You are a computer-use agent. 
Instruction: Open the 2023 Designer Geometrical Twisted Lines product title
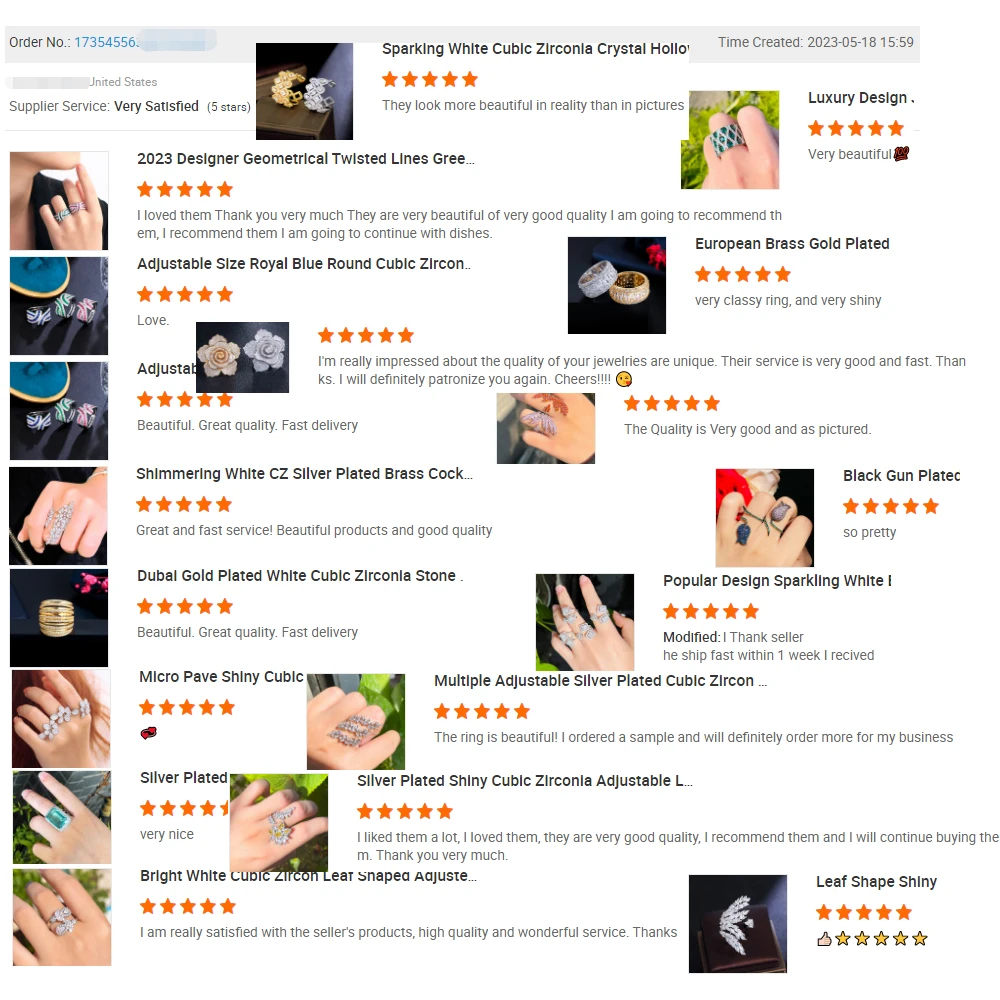(305, 159)
